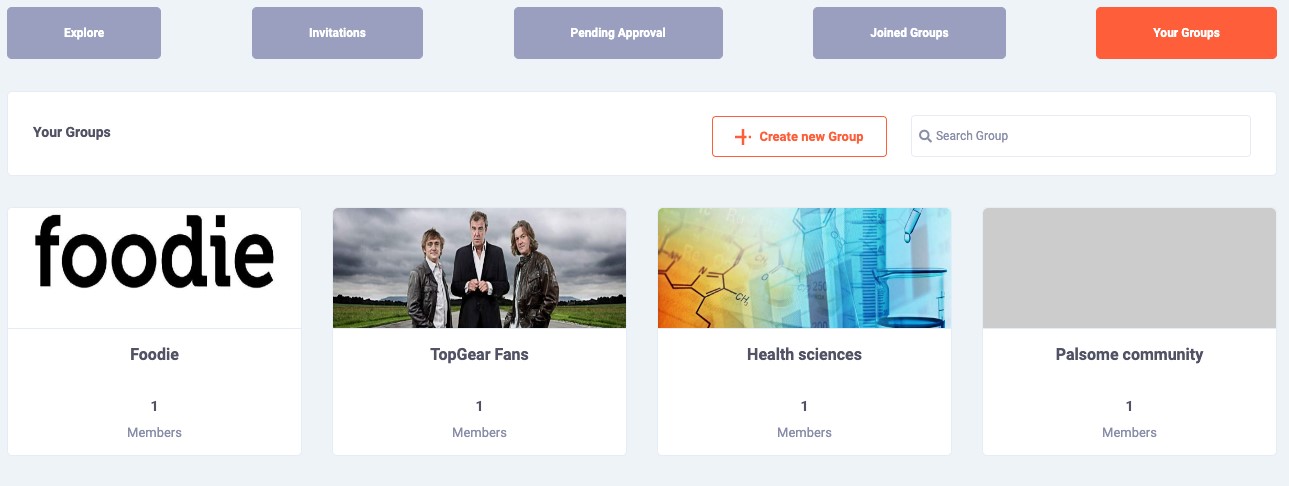
Task: Click the plus icon for creating a group
Action: click(x=742, y=137)
